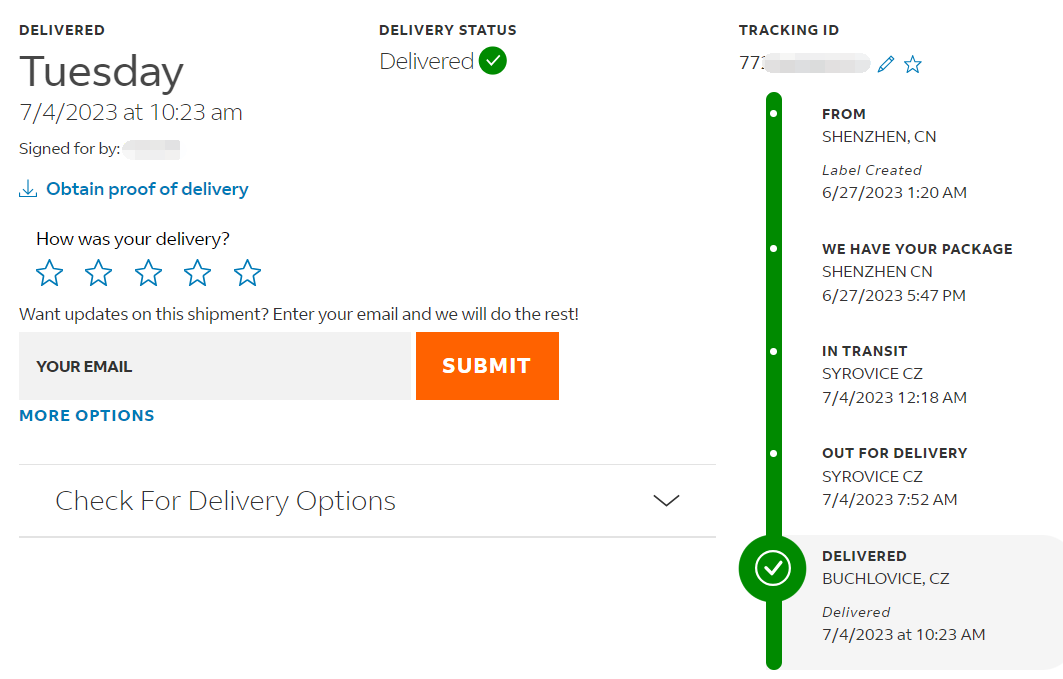Select the Out For Delivery timeline dot
The width and height of the screenshot is (1063, 679).
[774, 453]
